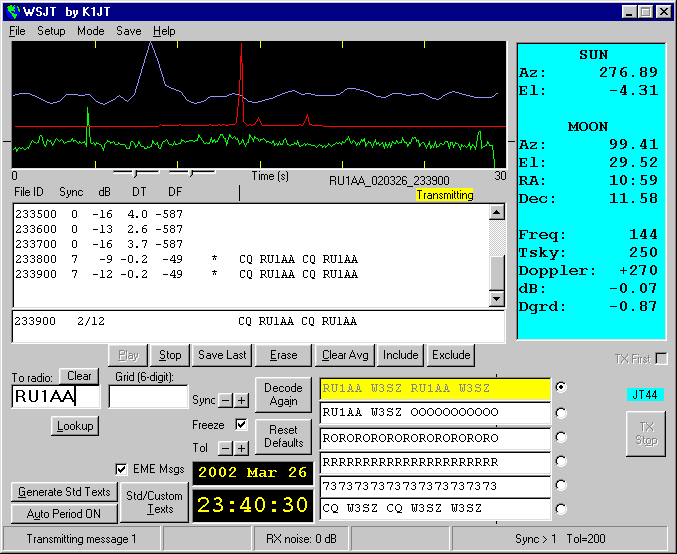Click Clear Avg button
677x554 pixels.
tap(345, 355)
